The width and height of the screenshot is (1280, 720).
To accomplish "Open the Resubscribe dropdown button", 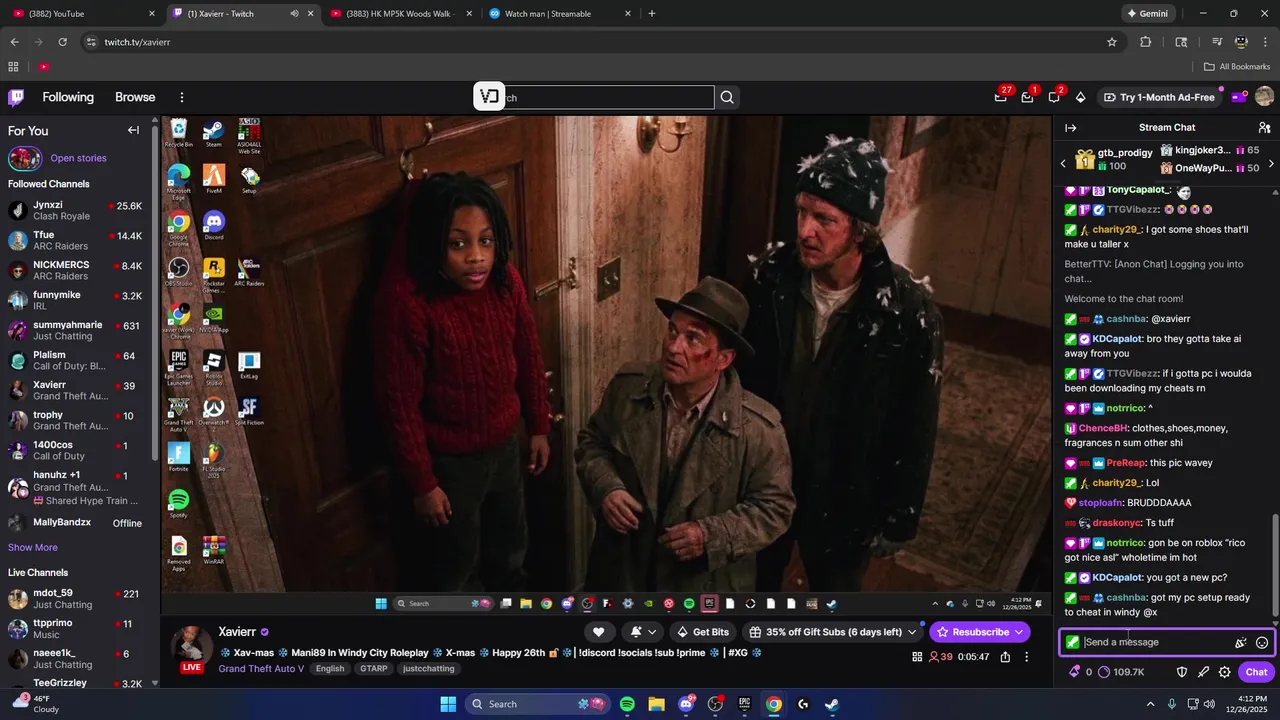I will pos(980,632).
